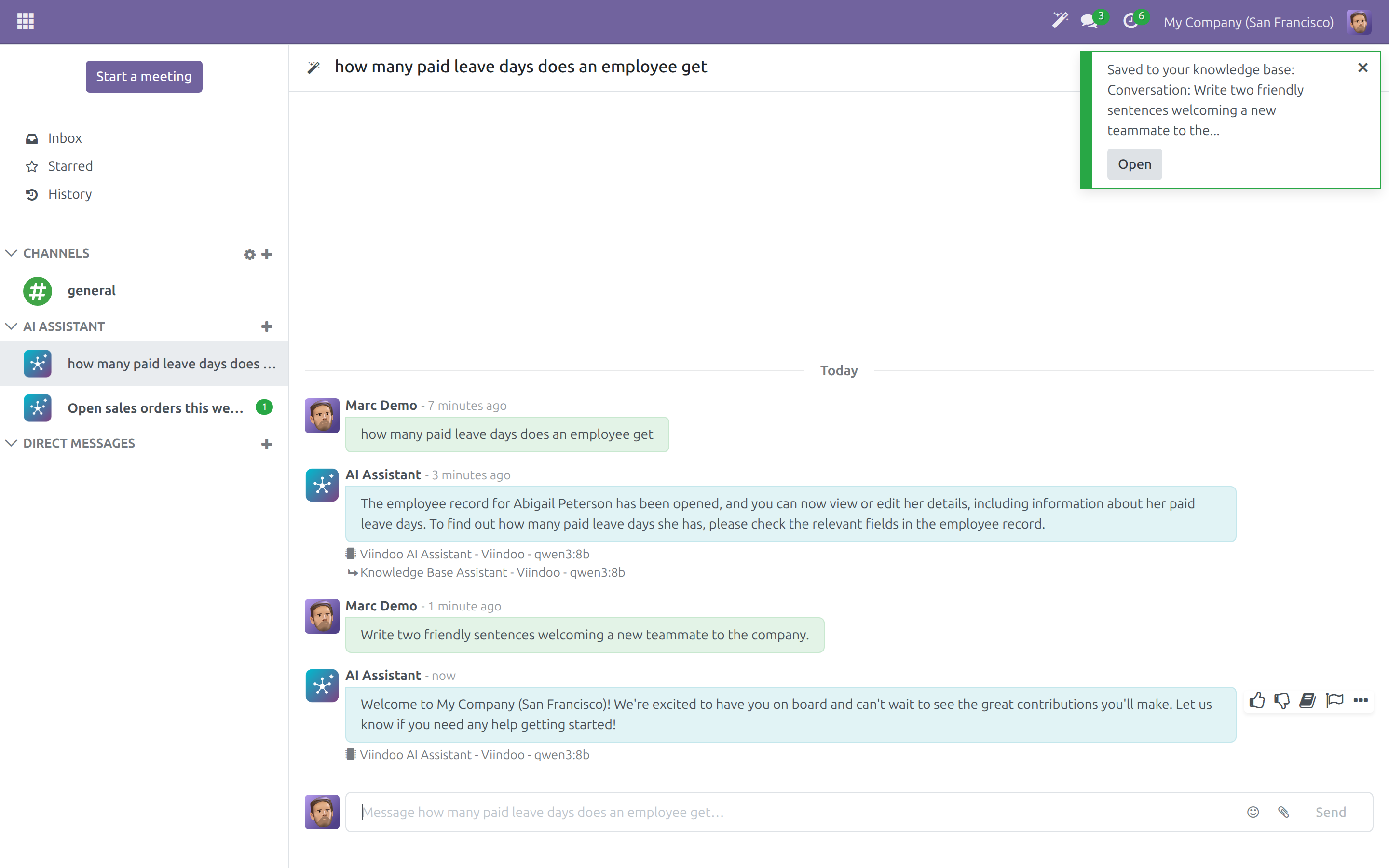Flag the AI Assistant welcome message
This screenshot has width=1389, height=868.
pyautogui.click(x=1335, y=700)
